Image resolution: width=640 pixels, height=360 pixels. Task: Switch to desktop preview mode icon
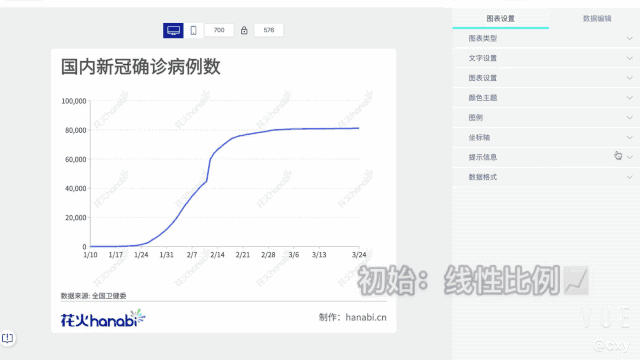[x=173, y=30]
